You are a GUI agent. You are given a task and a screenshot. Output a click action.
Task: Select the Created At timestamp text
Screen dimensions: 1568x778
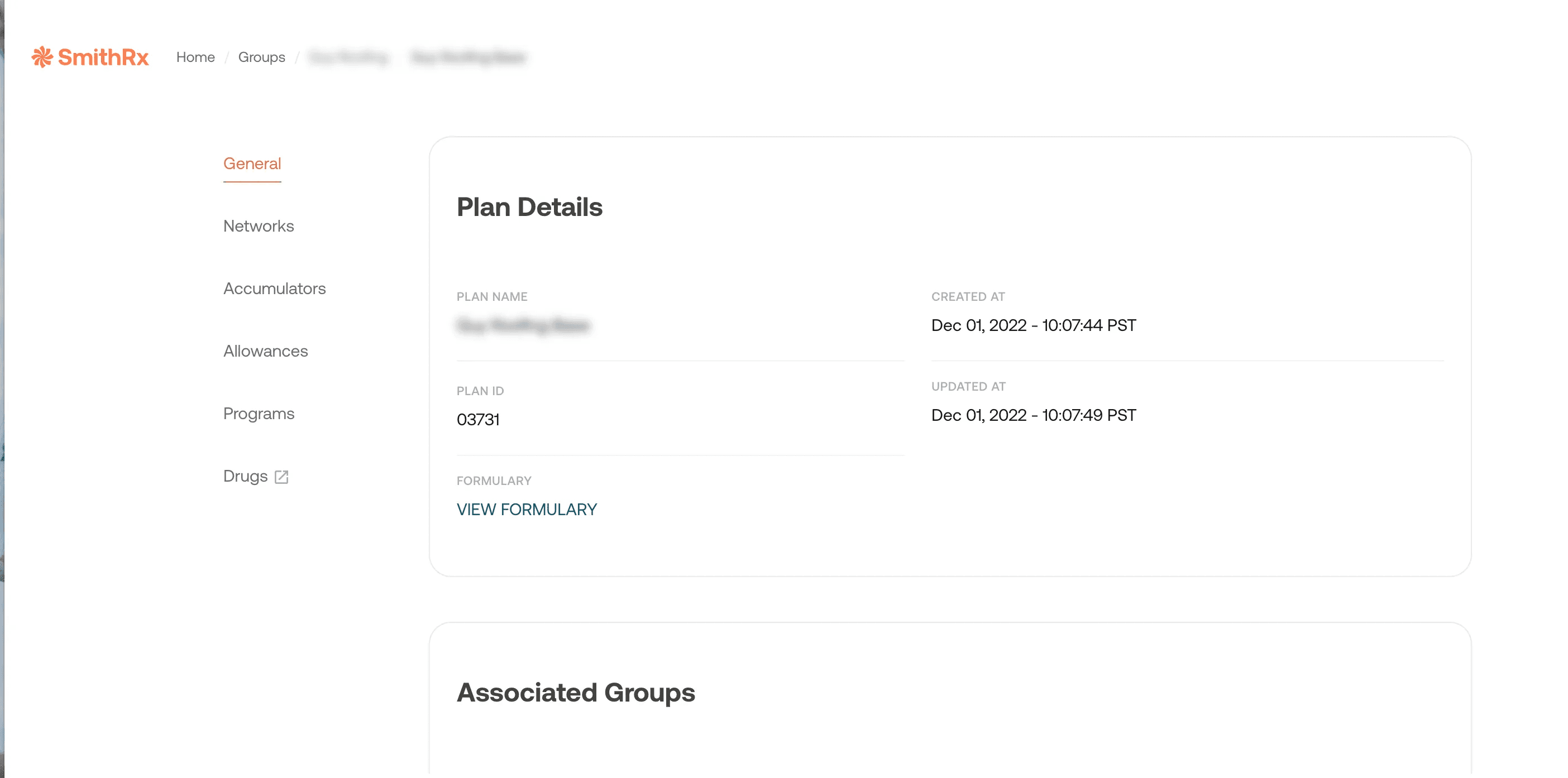[1034, 325]
